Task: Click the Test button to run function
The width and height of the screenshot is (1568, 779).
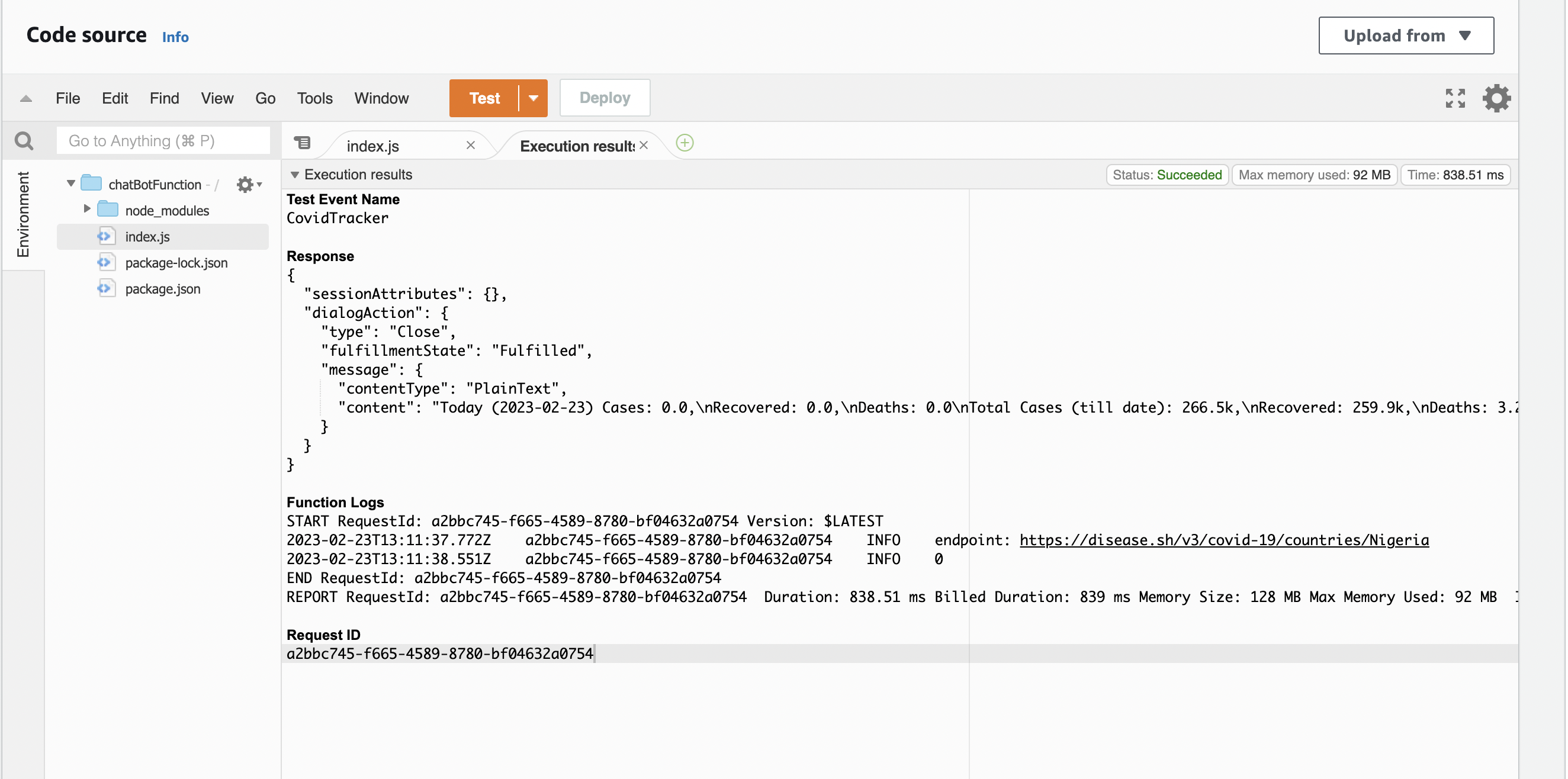Action: point(484,97)
